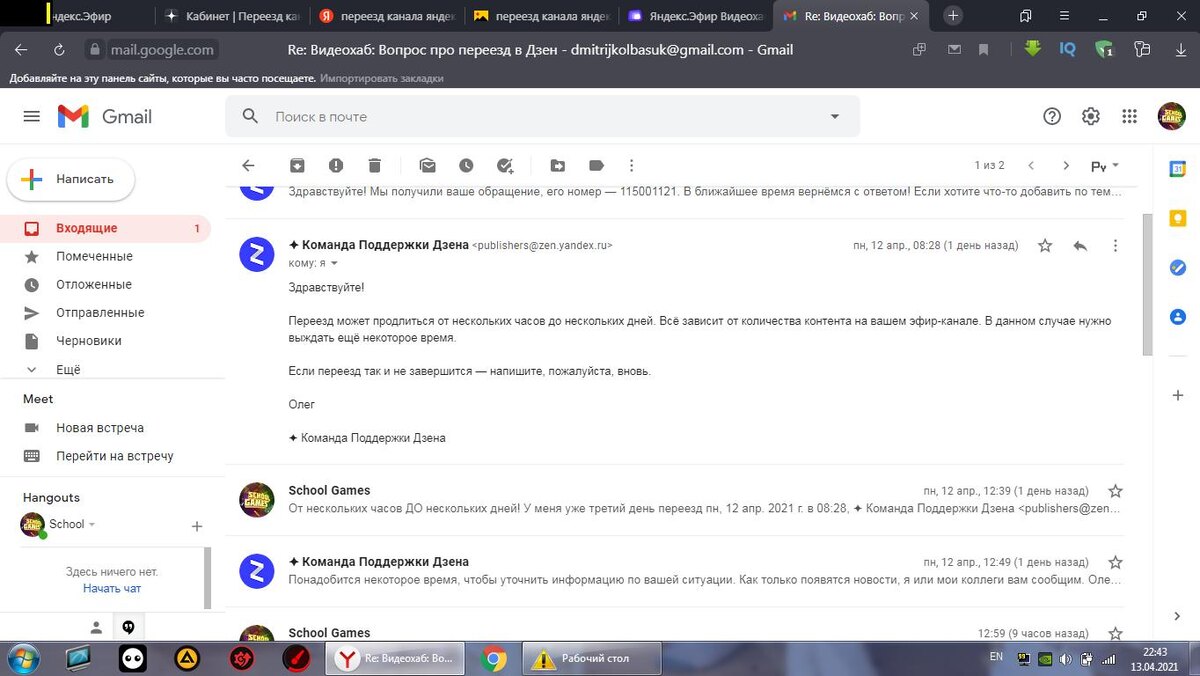Move conversation to folder icon
Viewport: 1200px width, 676px height.
click(557, 165)
